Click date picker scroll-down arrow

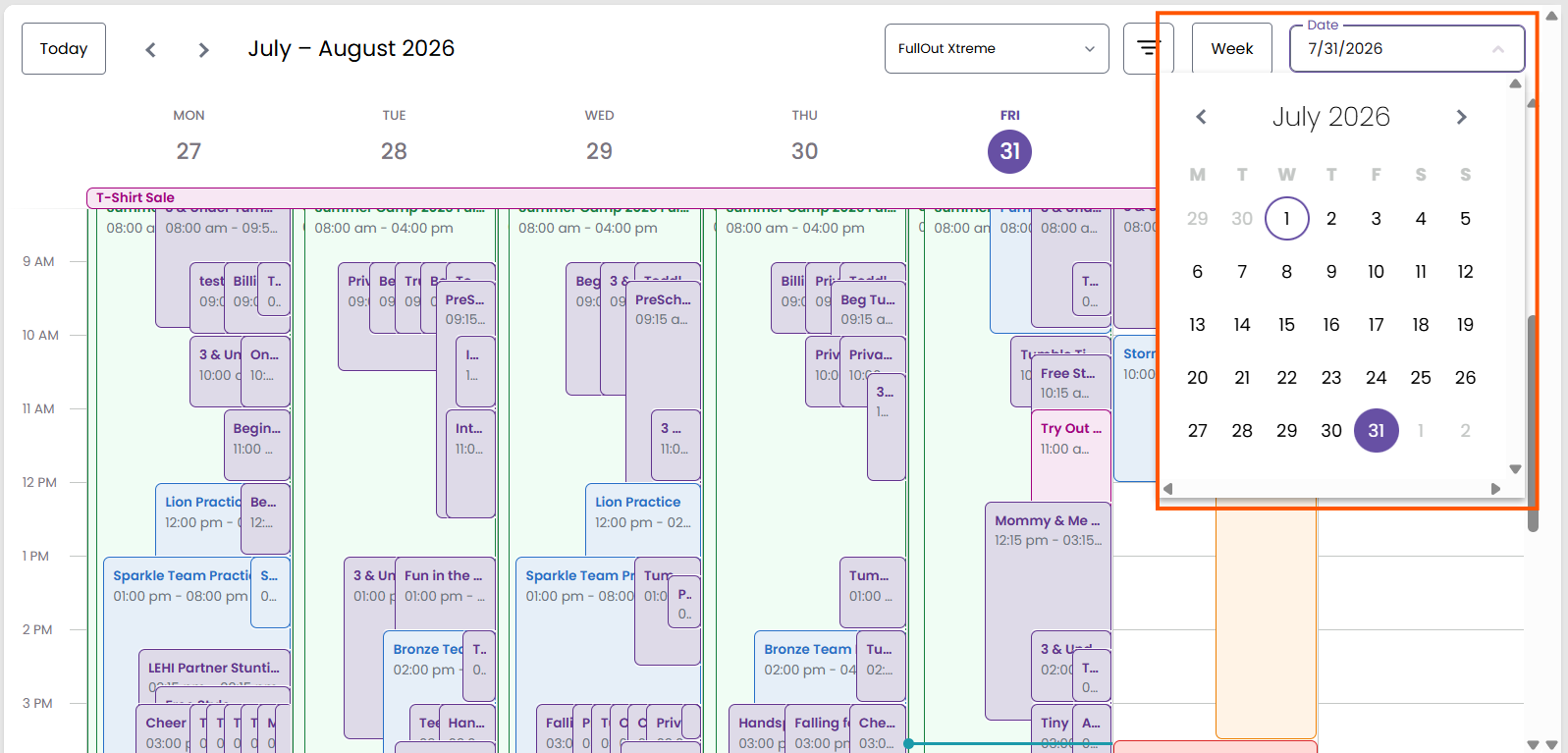tap(1515, 469)
